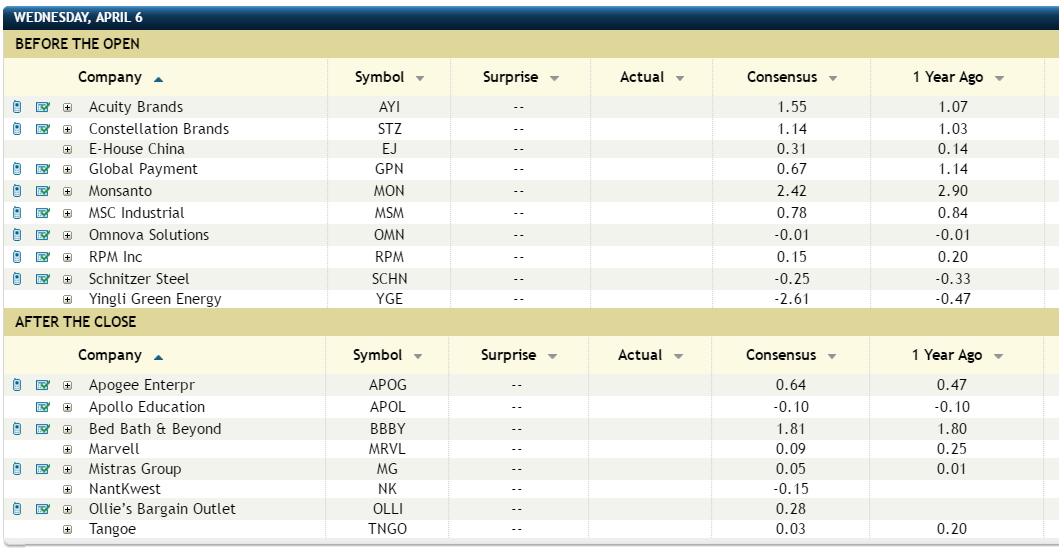1059x559 pixels.
Task: Sort Before the Open table by Consensus
Action: [x=791, y=78]
